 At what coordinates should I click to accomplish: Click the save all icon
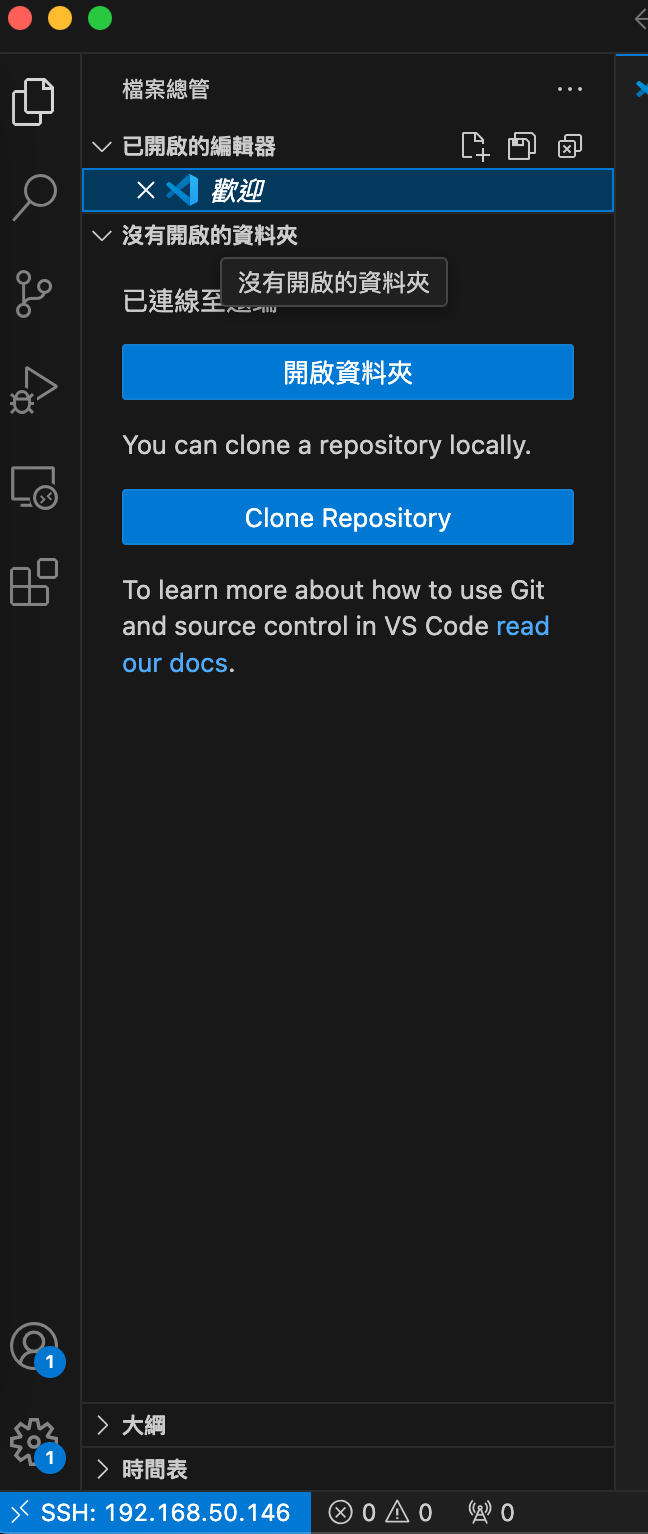pyautogui.click(x=522, y=147)
